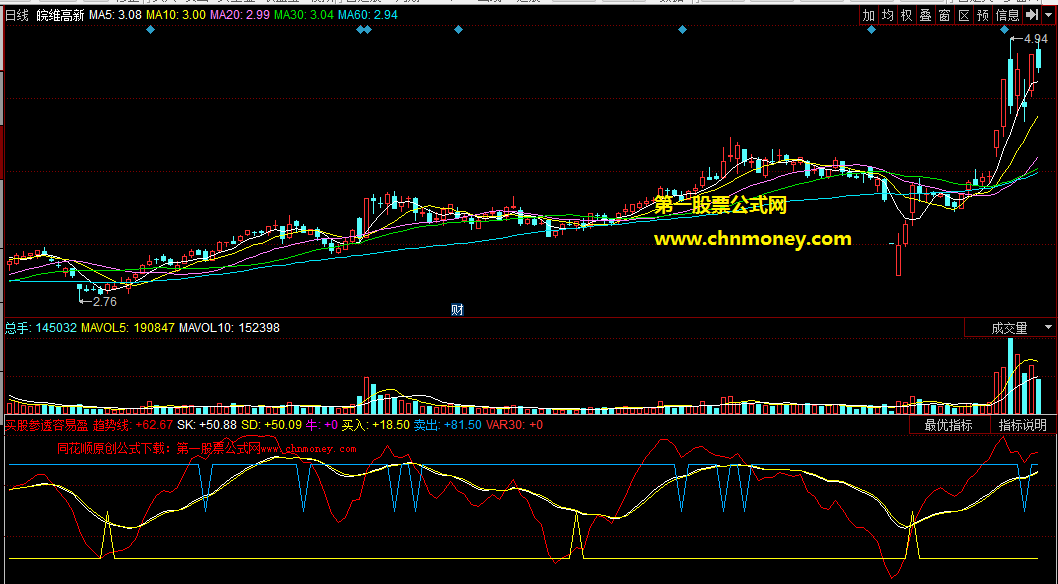1058x584 pixels.
Task: Click the 预 forecast button
Action: click(x=983, y=15)
